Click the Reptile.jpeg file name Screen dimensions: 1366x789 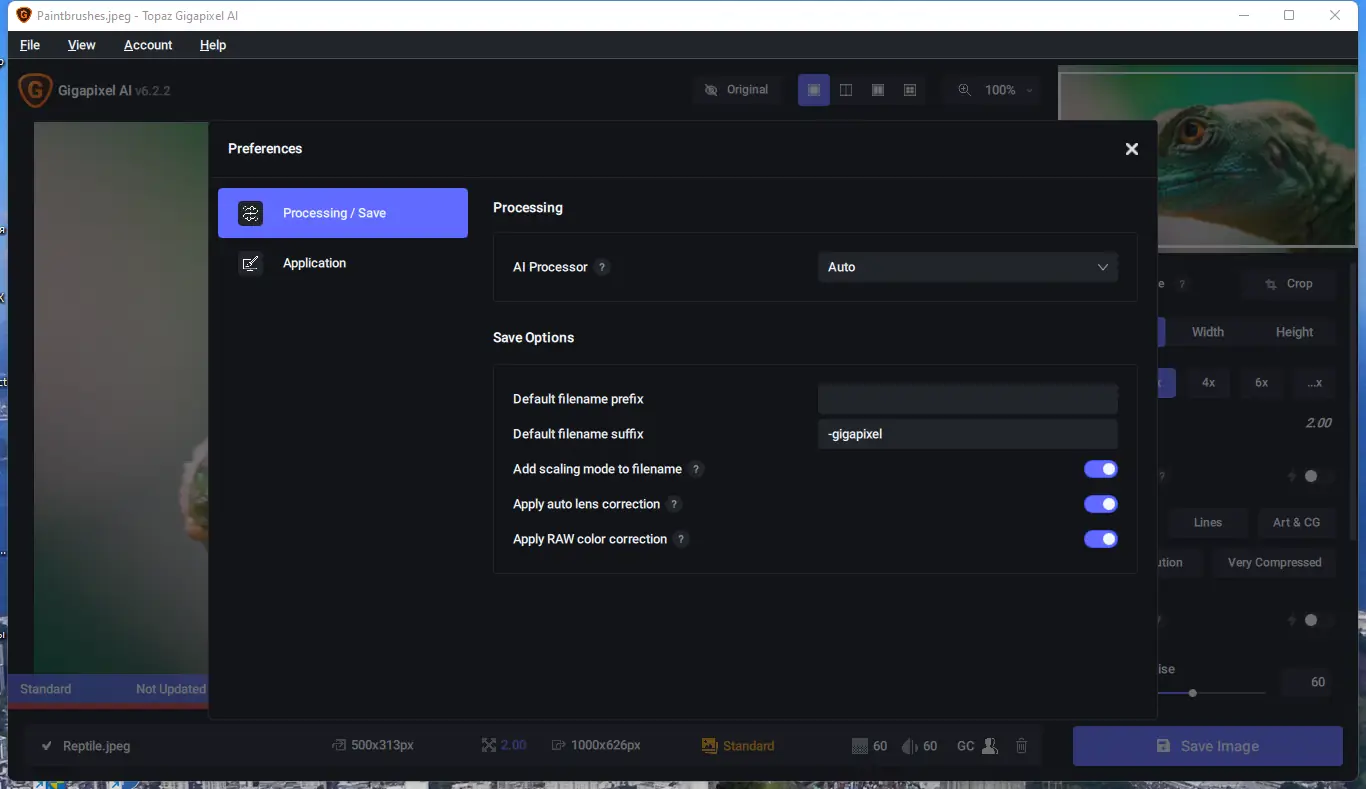(x=97, y=746)
